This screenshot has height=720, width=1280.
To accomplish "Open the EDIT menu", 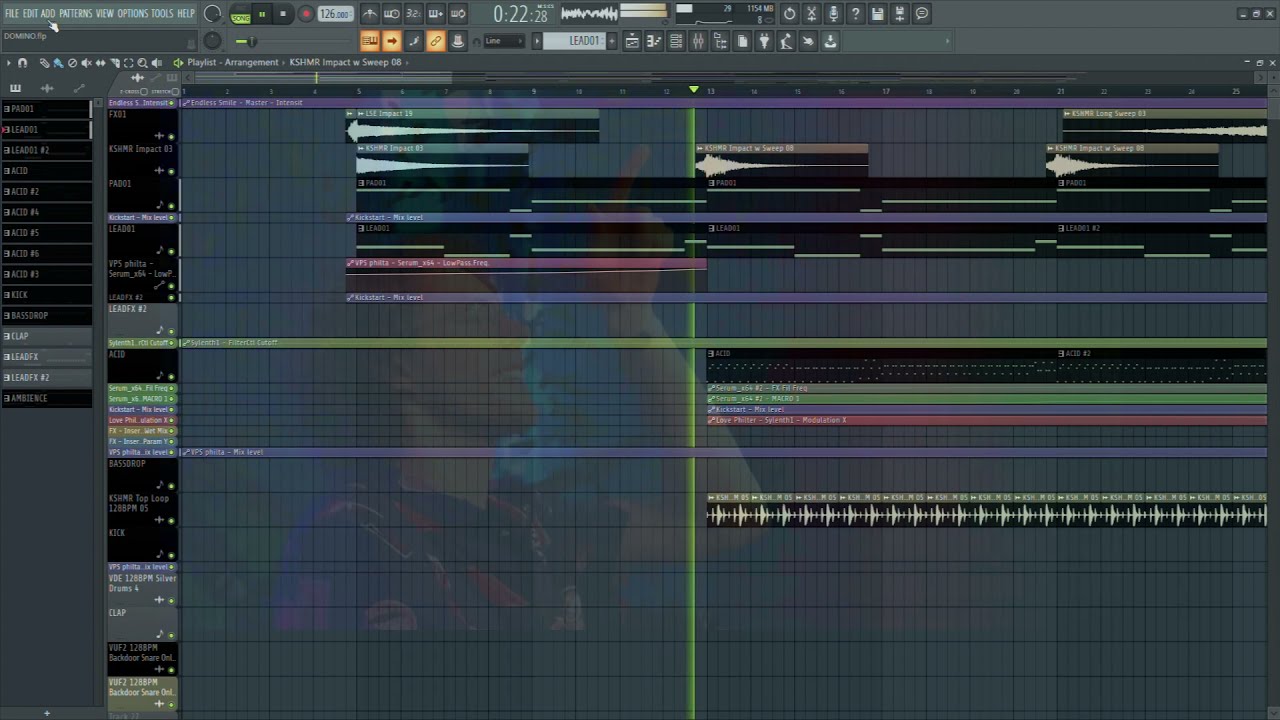I will (30, 14).
